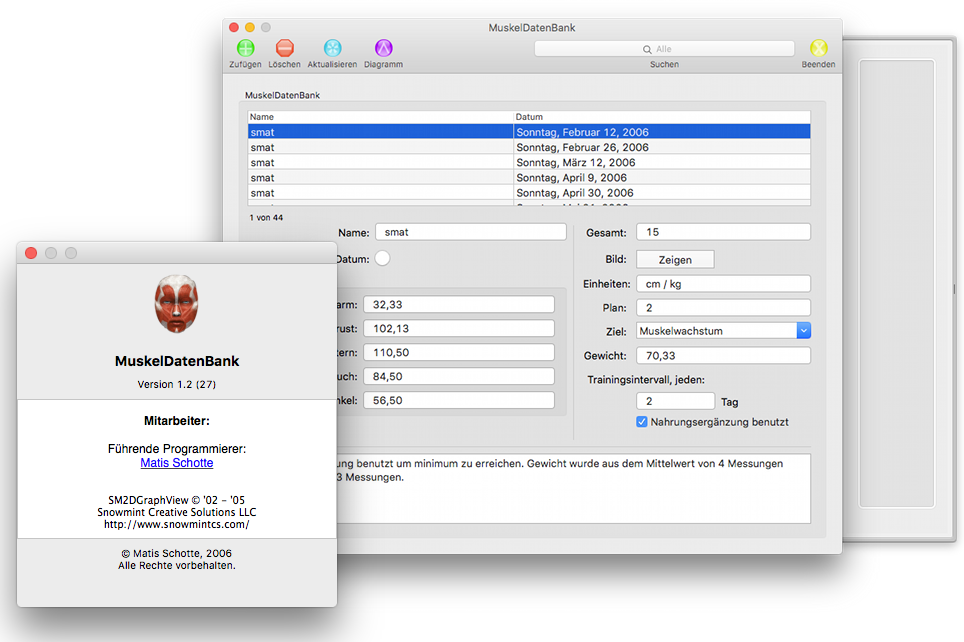Click the Trainingsintervall Tag number field
The image size is (964, 642).
(675, 401)
